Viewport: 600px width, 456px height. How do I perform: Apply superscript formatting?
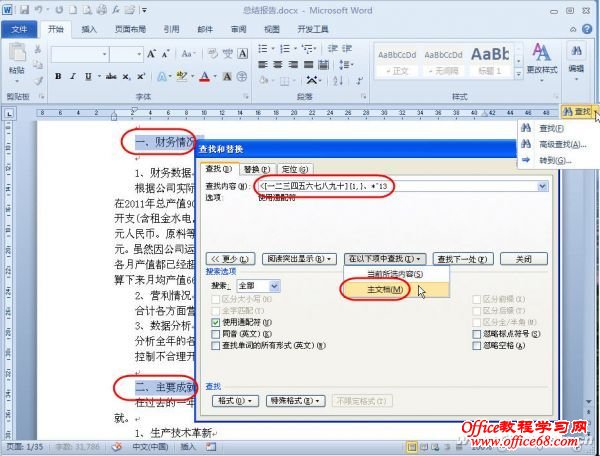(x=141, y=77)
